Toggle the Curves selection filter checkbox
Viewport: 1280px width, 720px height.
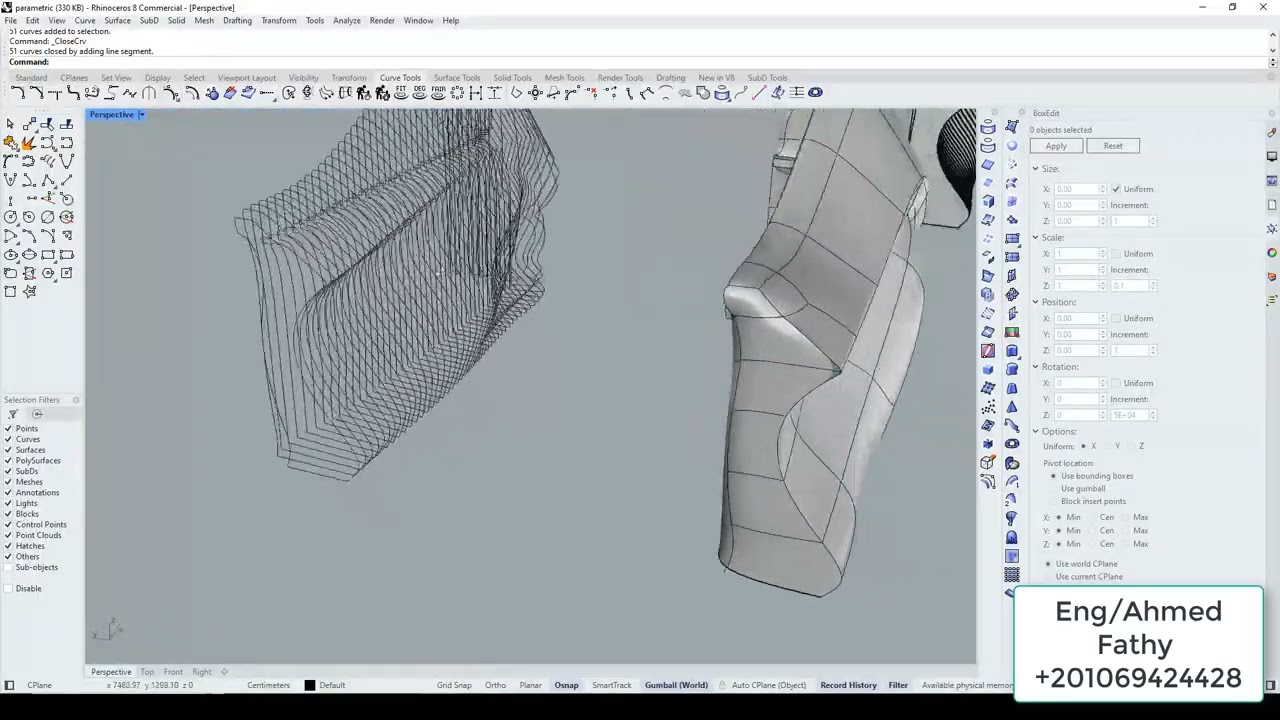8,439
